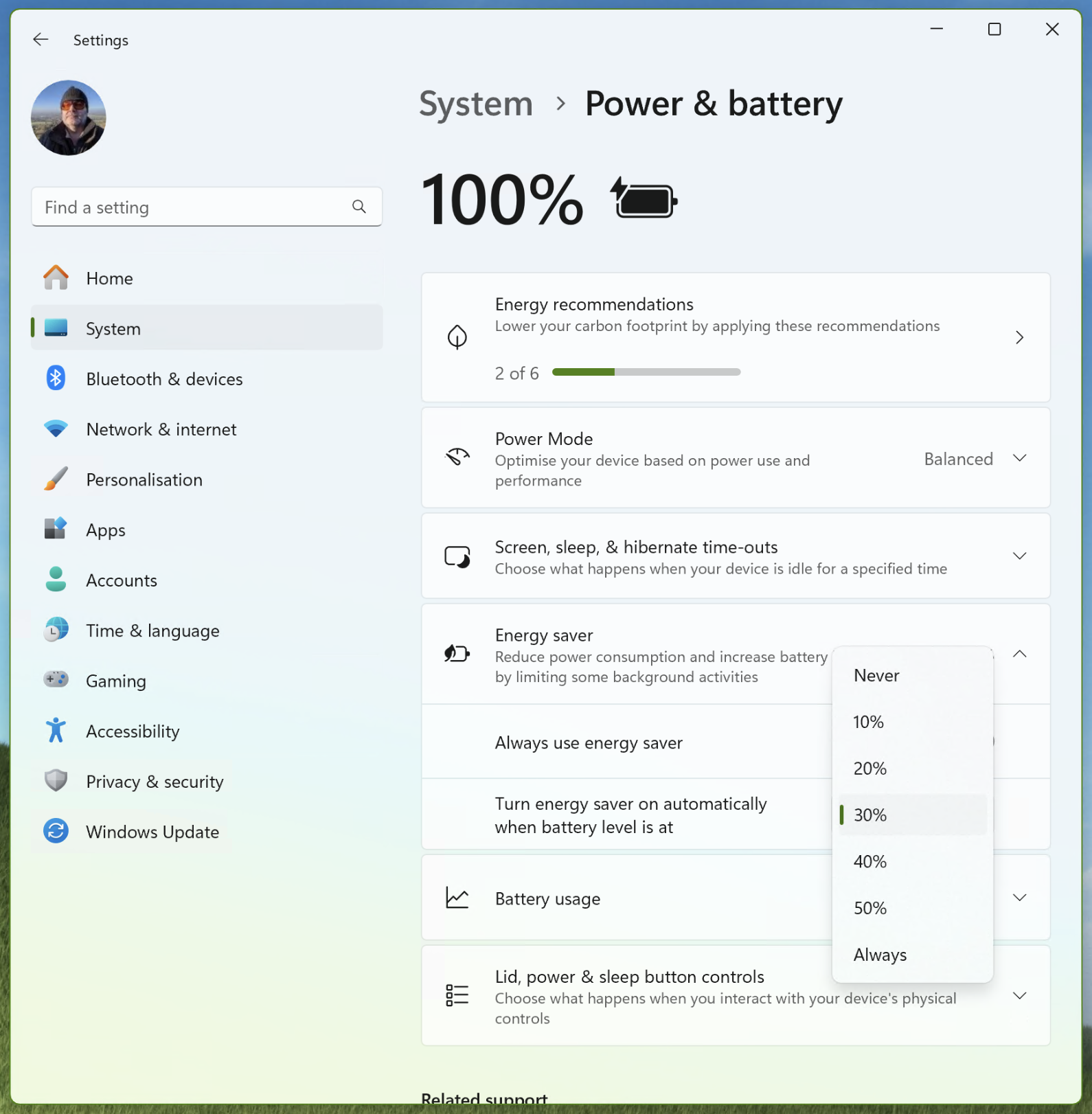Open Accessibility settings
Image resolution: width=1092 pixels, height=1114 pixels.
207,731
